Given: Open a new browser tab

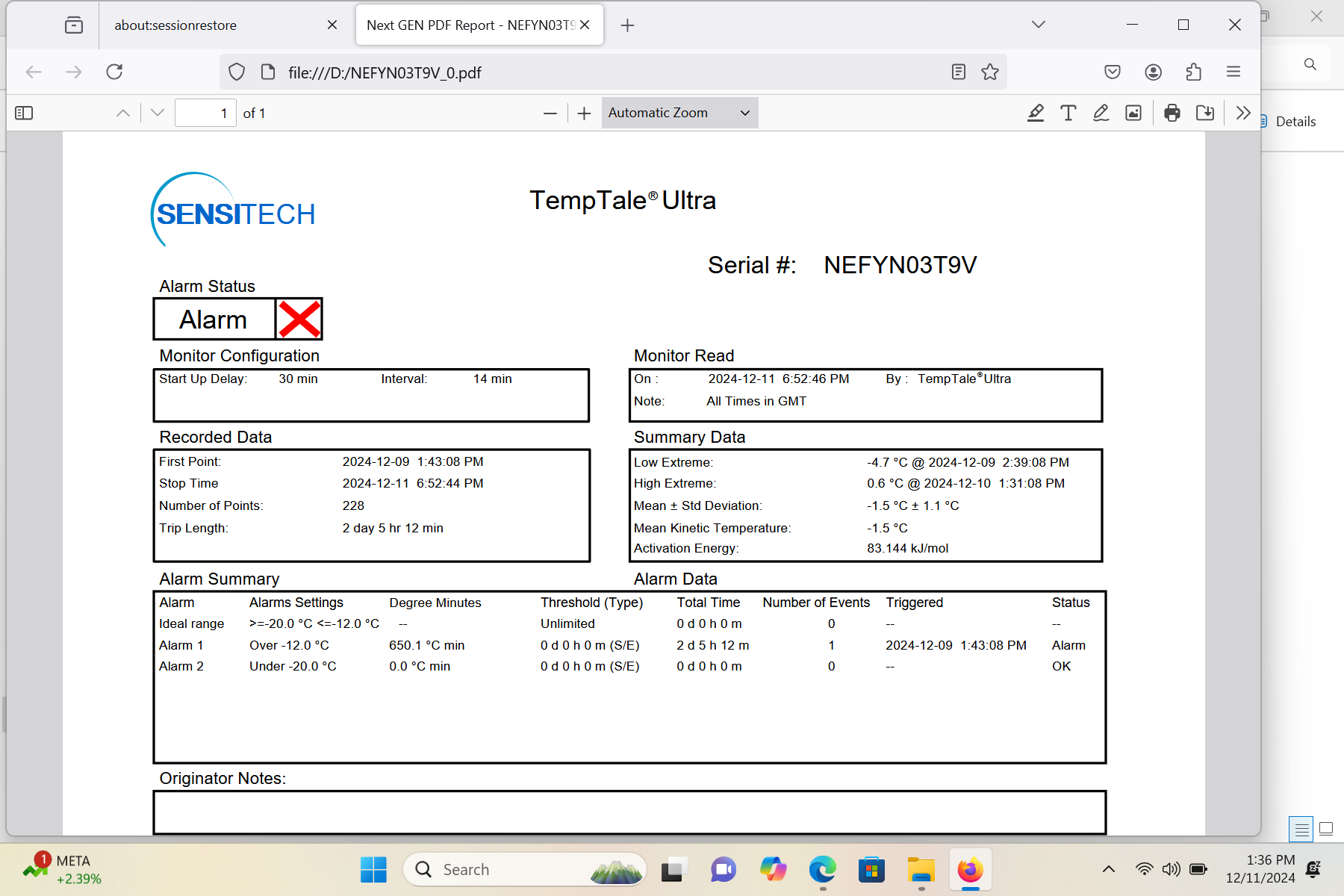Looking at the screenshot, I should coord(627,25).
